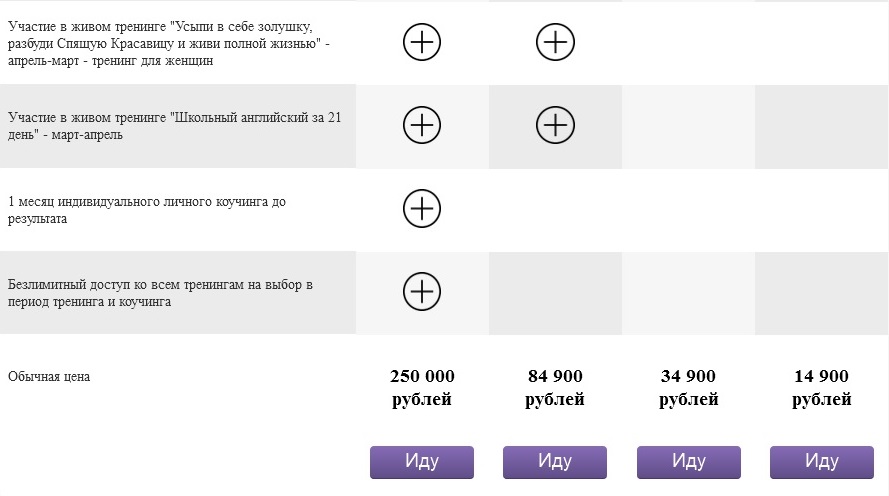This screenshot has width=889, height=496.
Task: Click plus icon for women's training, 84 900 column
Action: click(x=555, y=42)
